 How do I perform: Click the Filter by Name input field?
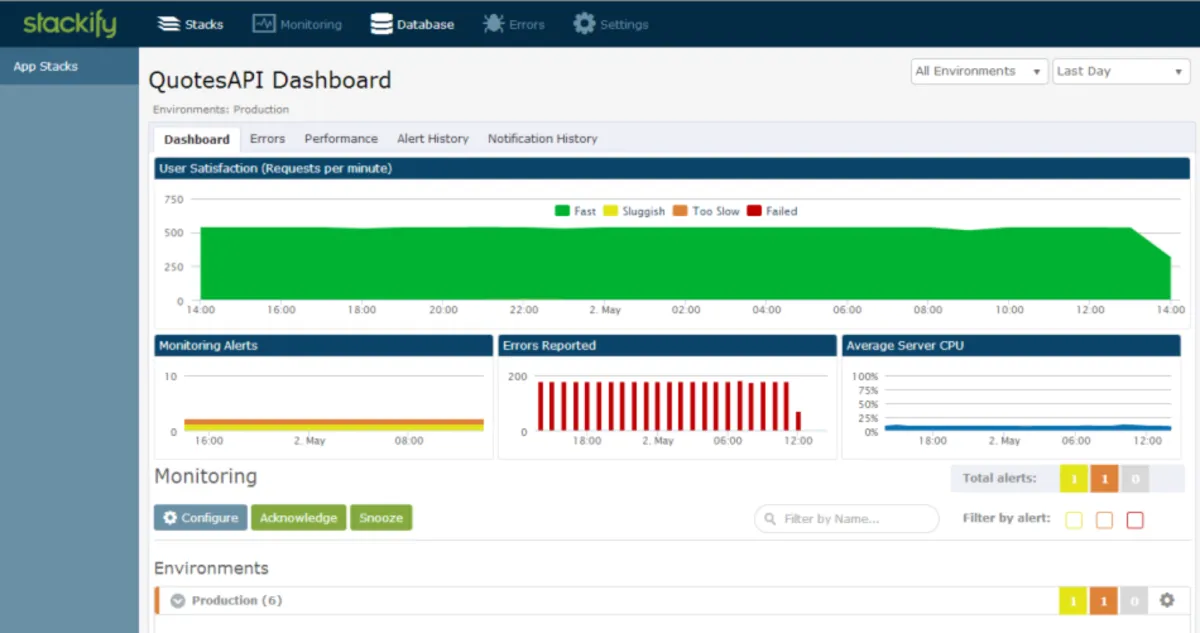855,519
